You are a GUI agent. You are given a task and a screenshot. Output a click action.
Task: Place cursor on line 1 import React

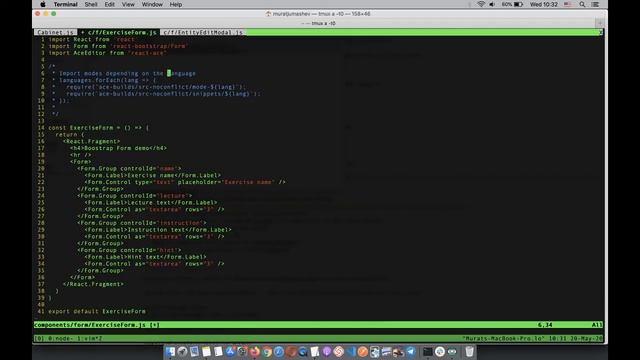[91, 39]
